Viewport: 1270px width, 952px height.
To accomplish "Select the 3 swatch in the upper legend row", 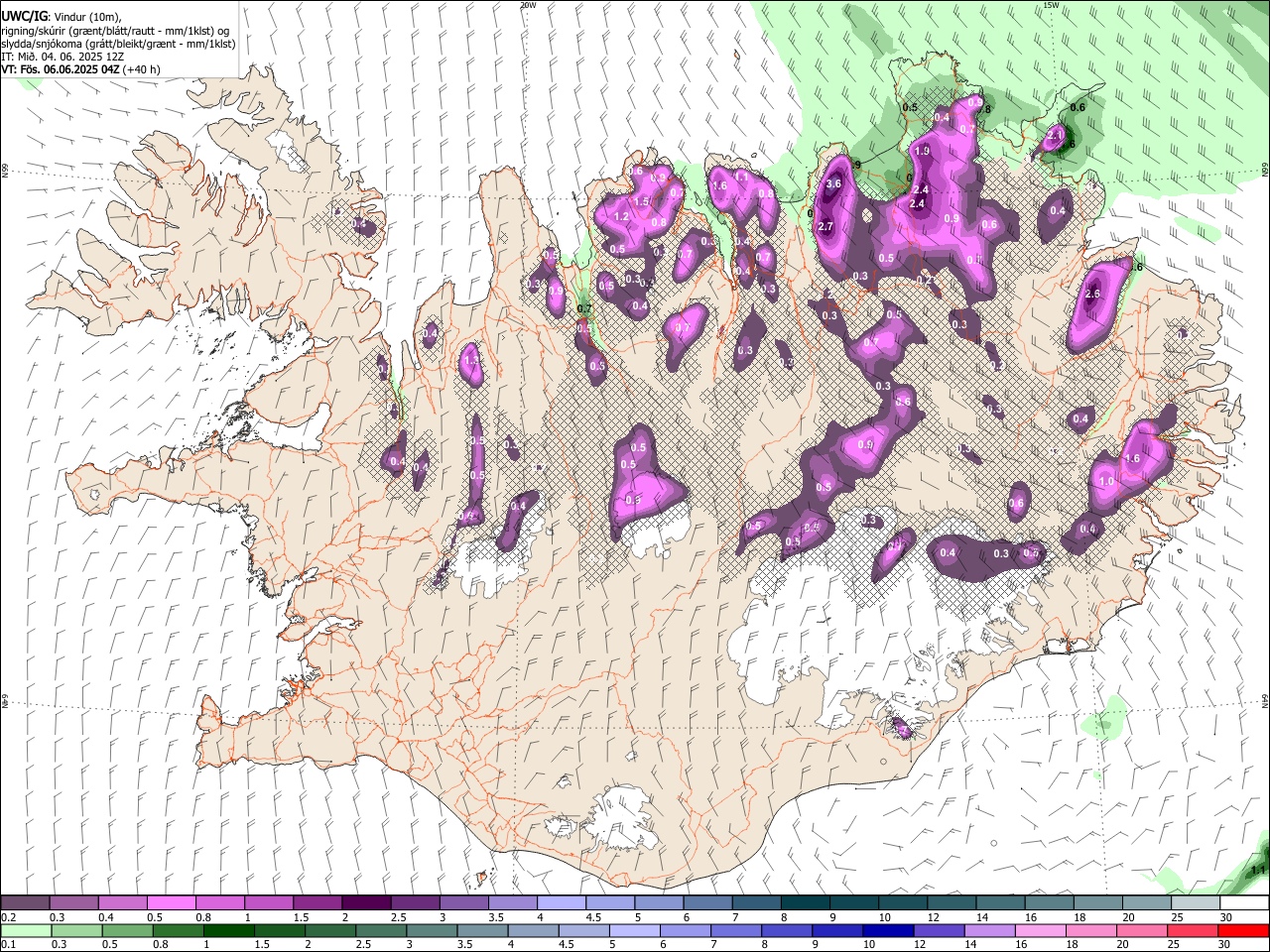I will coord(462,902).
